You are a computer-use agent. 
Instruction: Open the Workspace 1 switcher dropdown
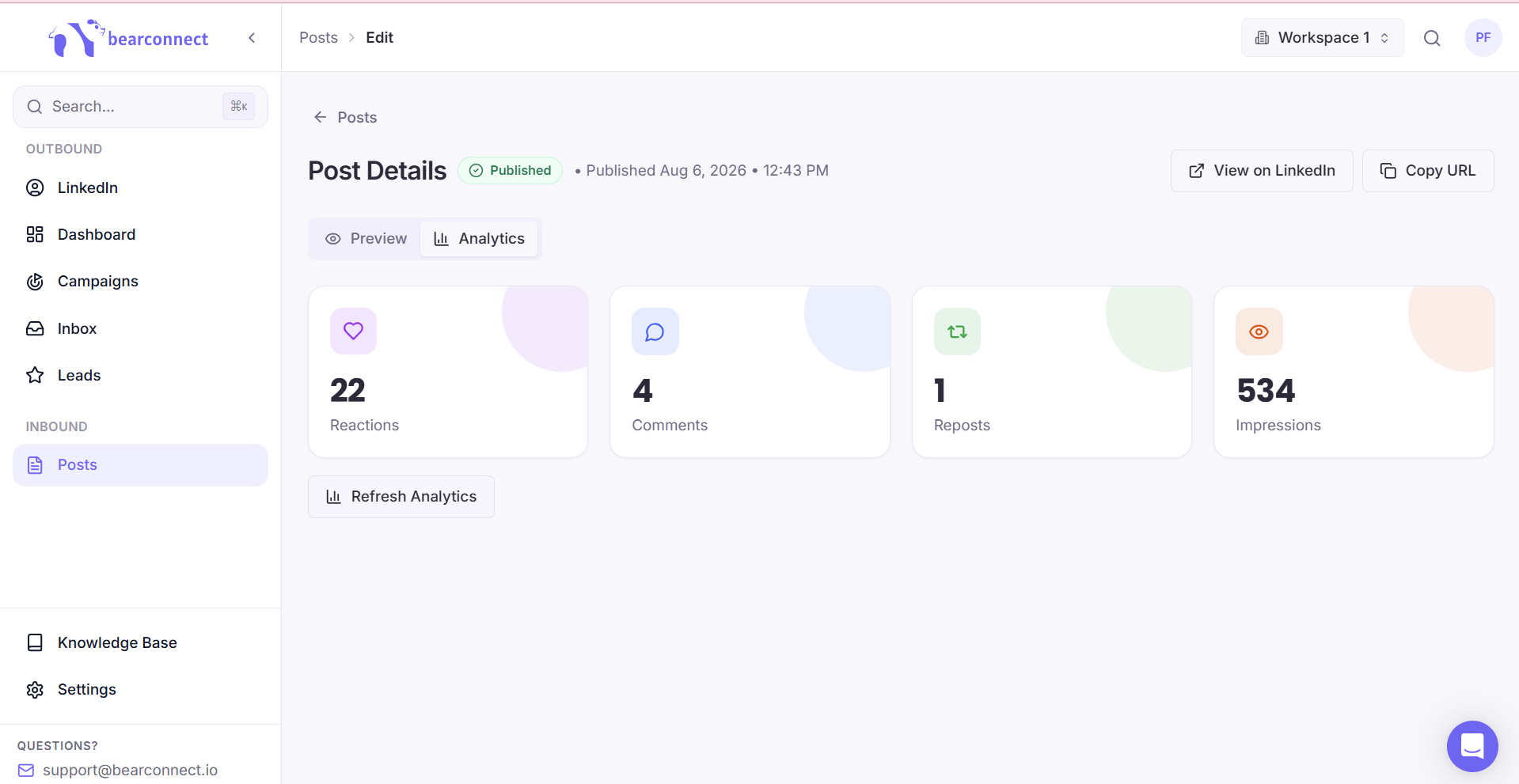(x=1322, y=38)
